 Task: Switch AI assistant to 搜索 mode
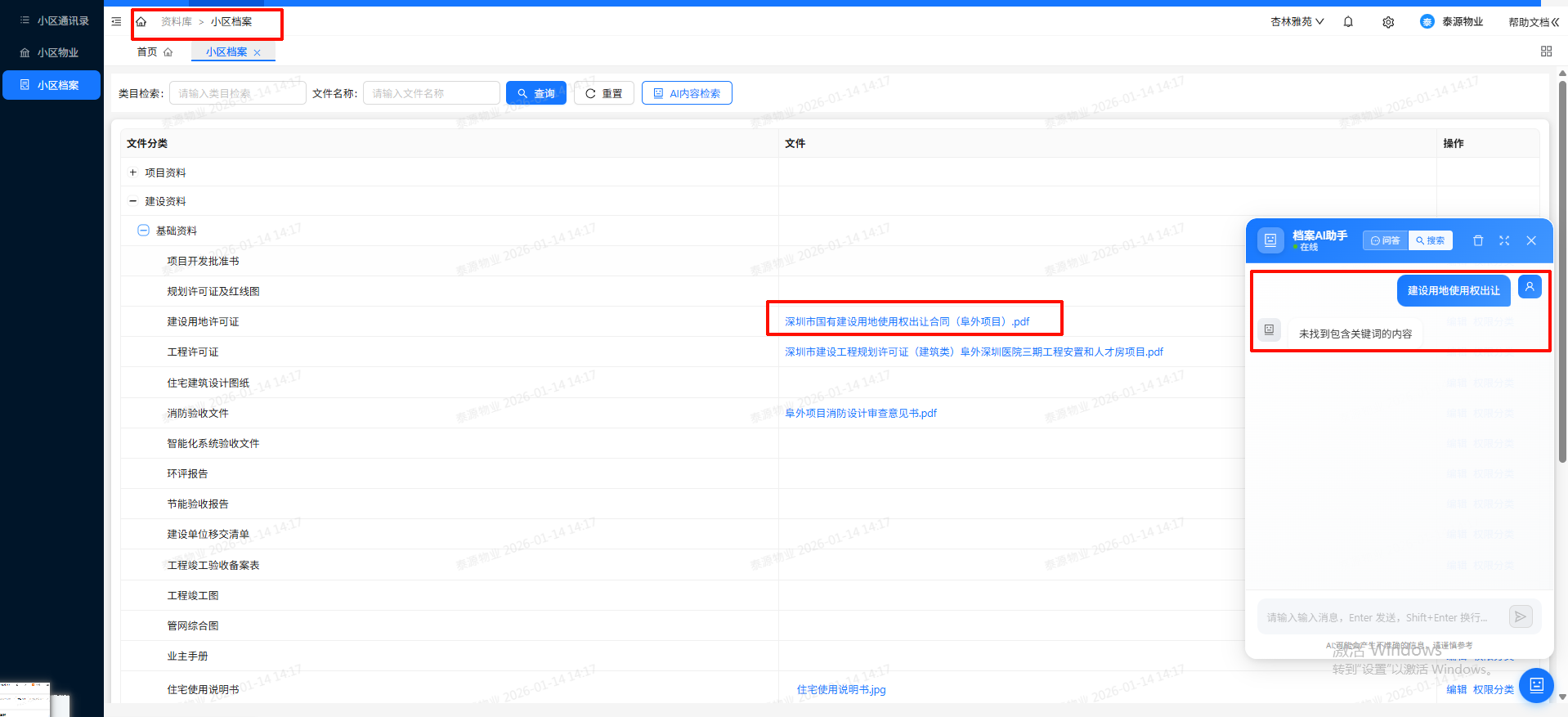pyautogui.click(x=1431, y=240)
